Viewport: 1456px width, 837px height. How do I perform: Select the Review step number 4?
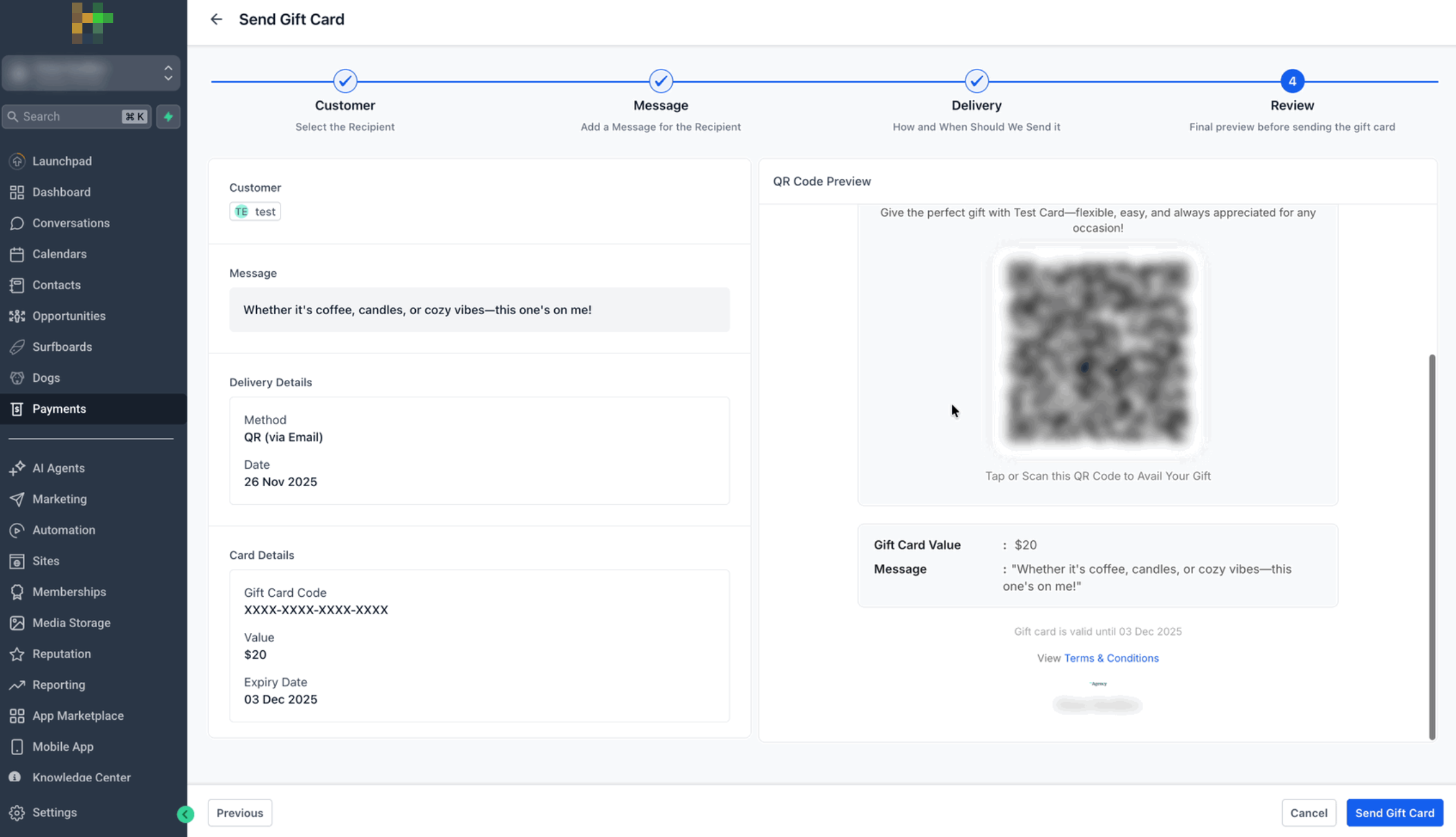tap(1292, 81)
